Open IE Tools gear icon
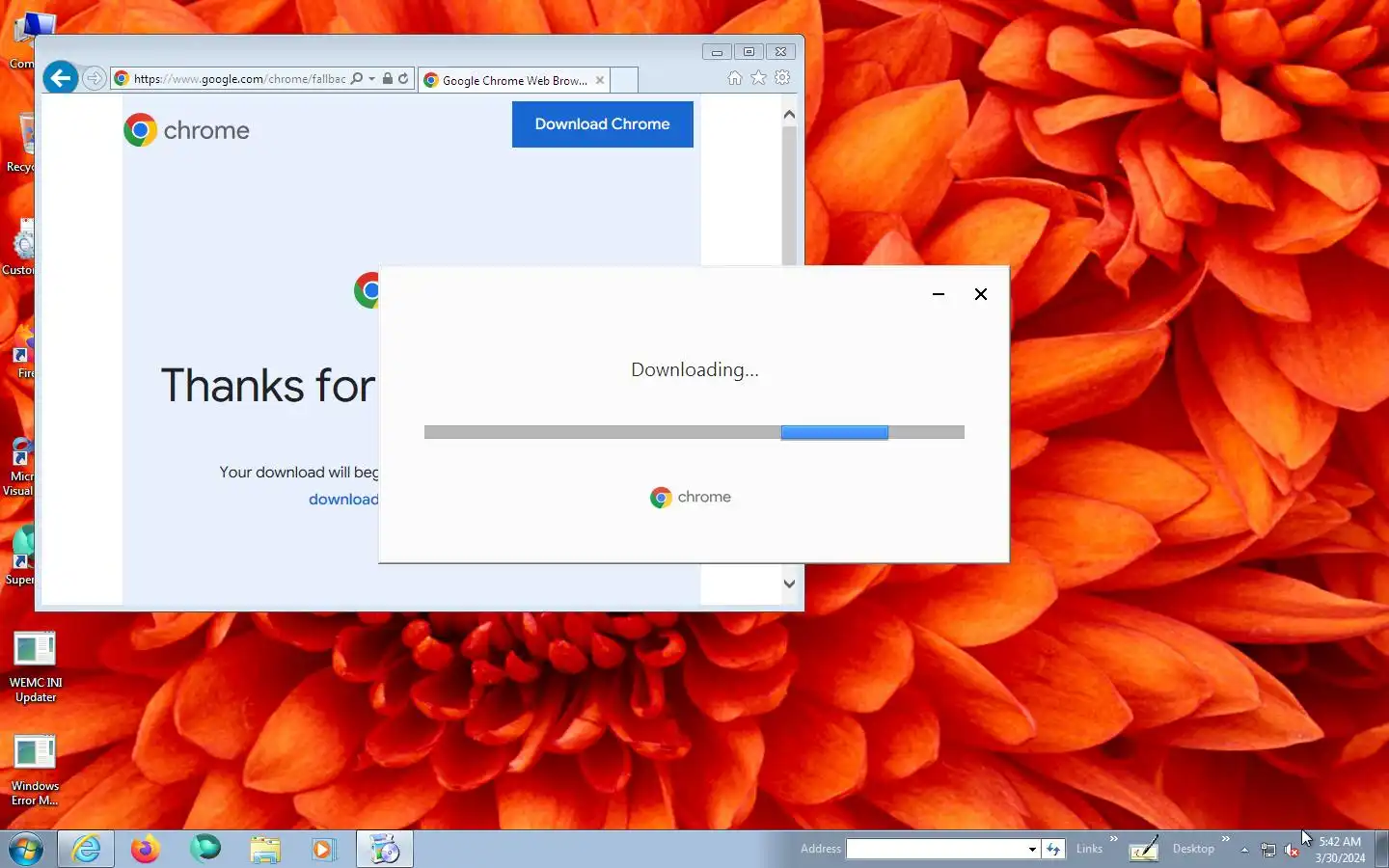The height and width of the screenshot is (868, 1389). click(x=782, y=78)
